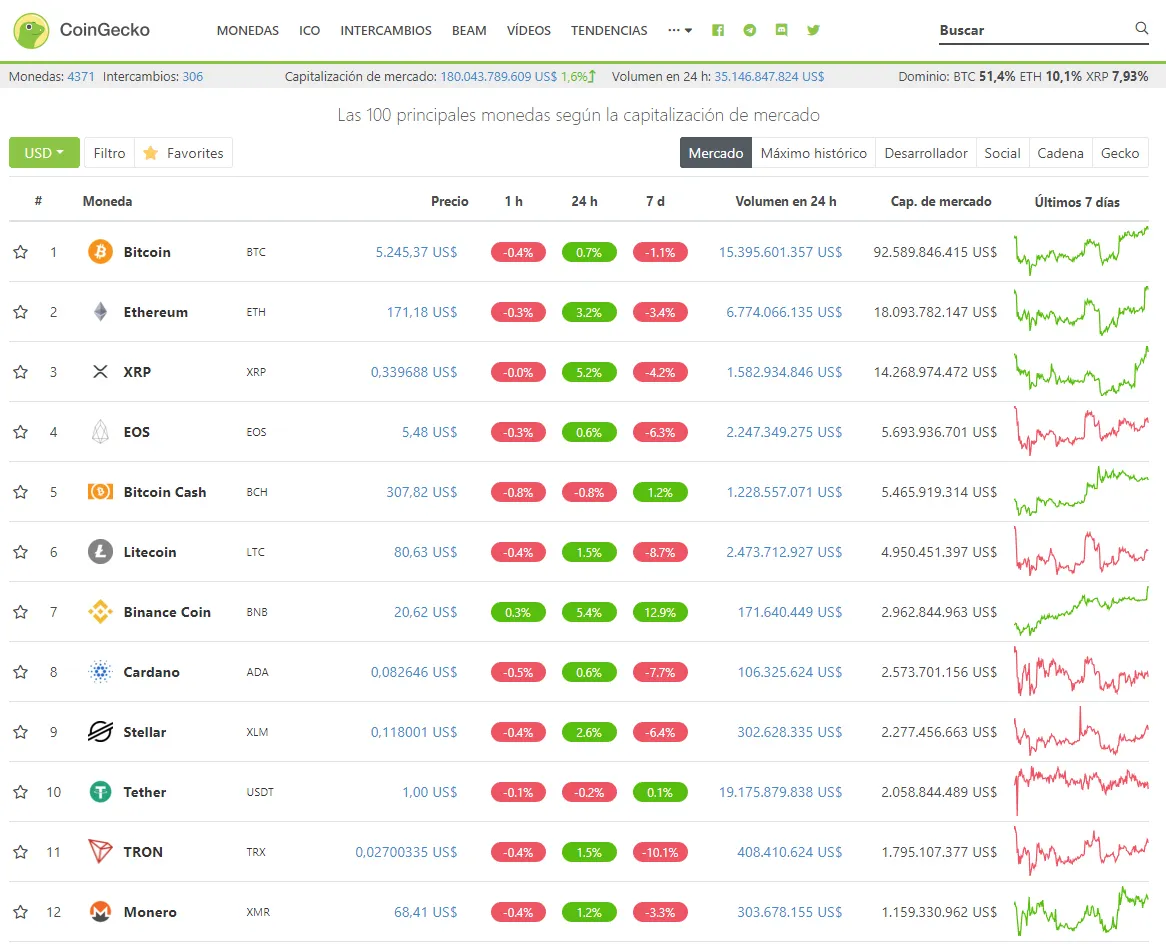Screen dimensions: 1166x945
Task: Open the USD currency dropdown
Action: click(x=44, y=153)
